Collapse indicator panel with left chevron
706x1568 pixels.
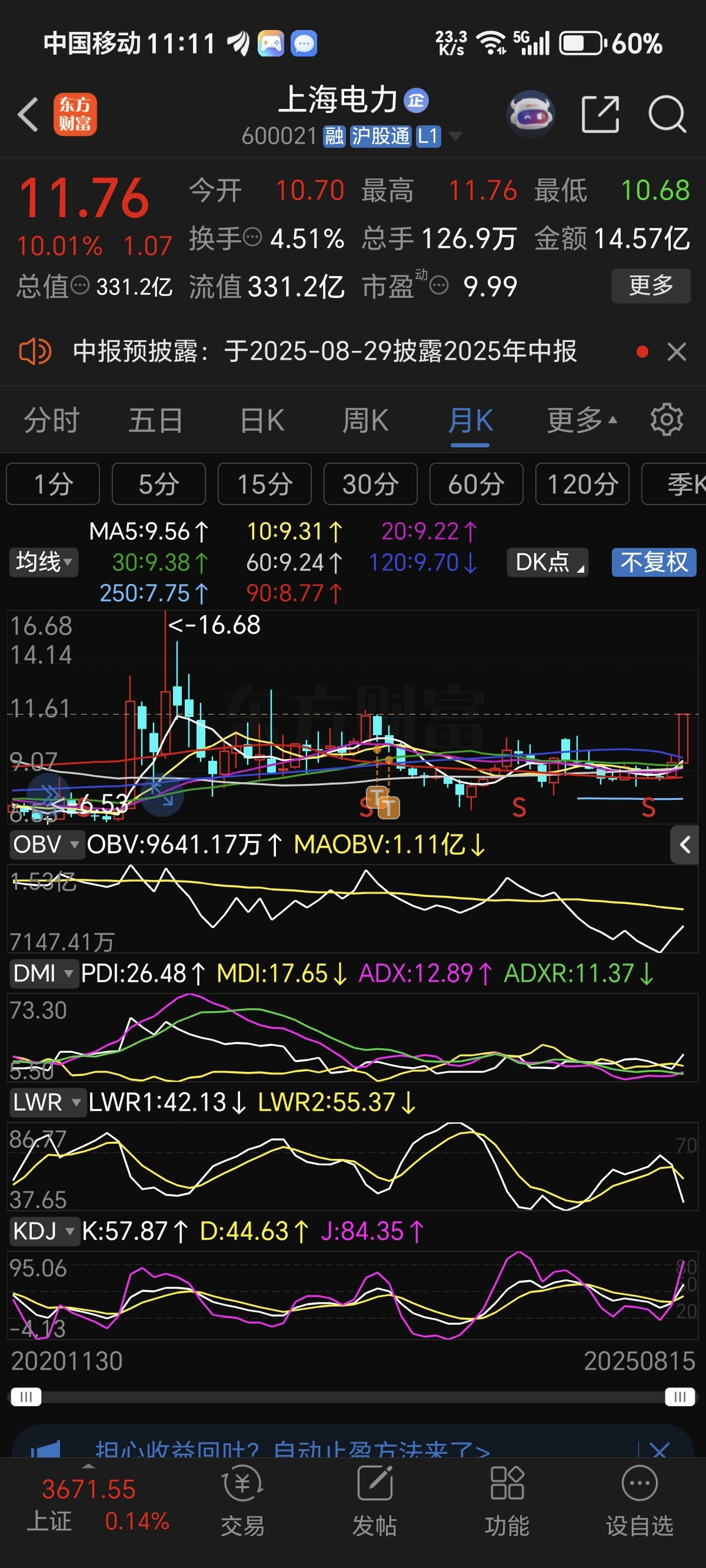pyautogui.click(x=685, y=845)
